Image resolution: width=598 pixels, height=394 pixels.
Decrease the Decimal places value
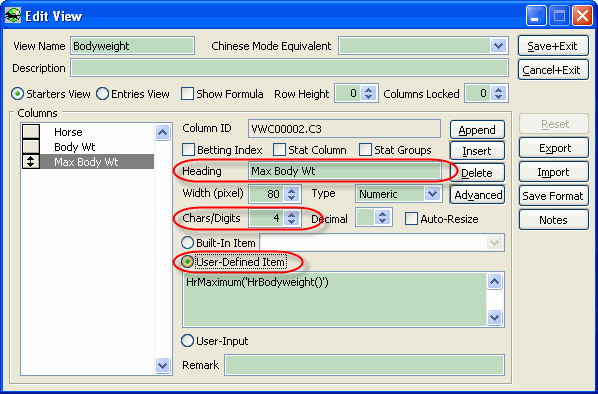383,221
